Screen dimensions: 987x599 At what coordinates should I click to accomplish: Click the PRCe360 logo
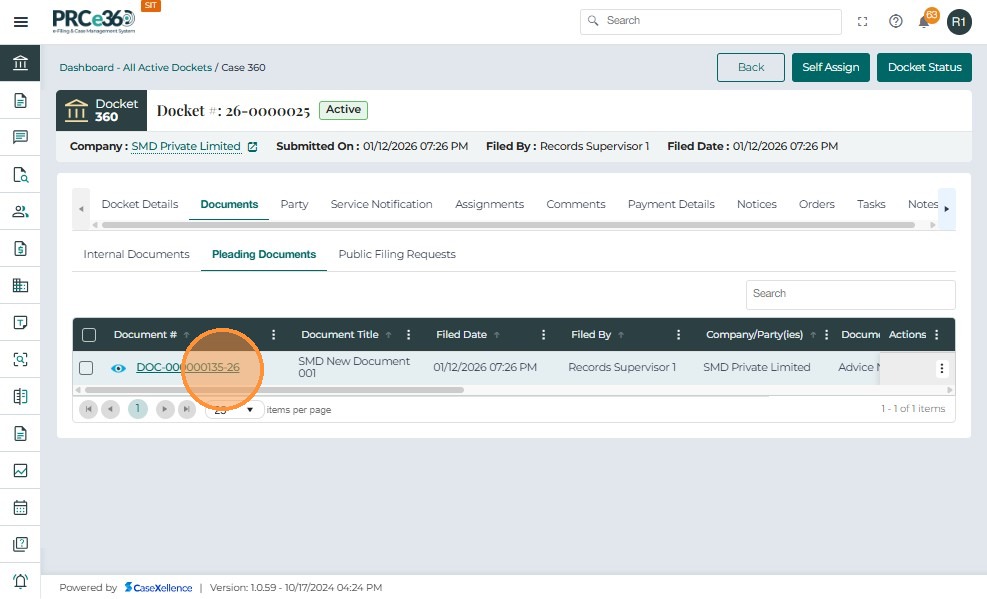click(93, 21)
